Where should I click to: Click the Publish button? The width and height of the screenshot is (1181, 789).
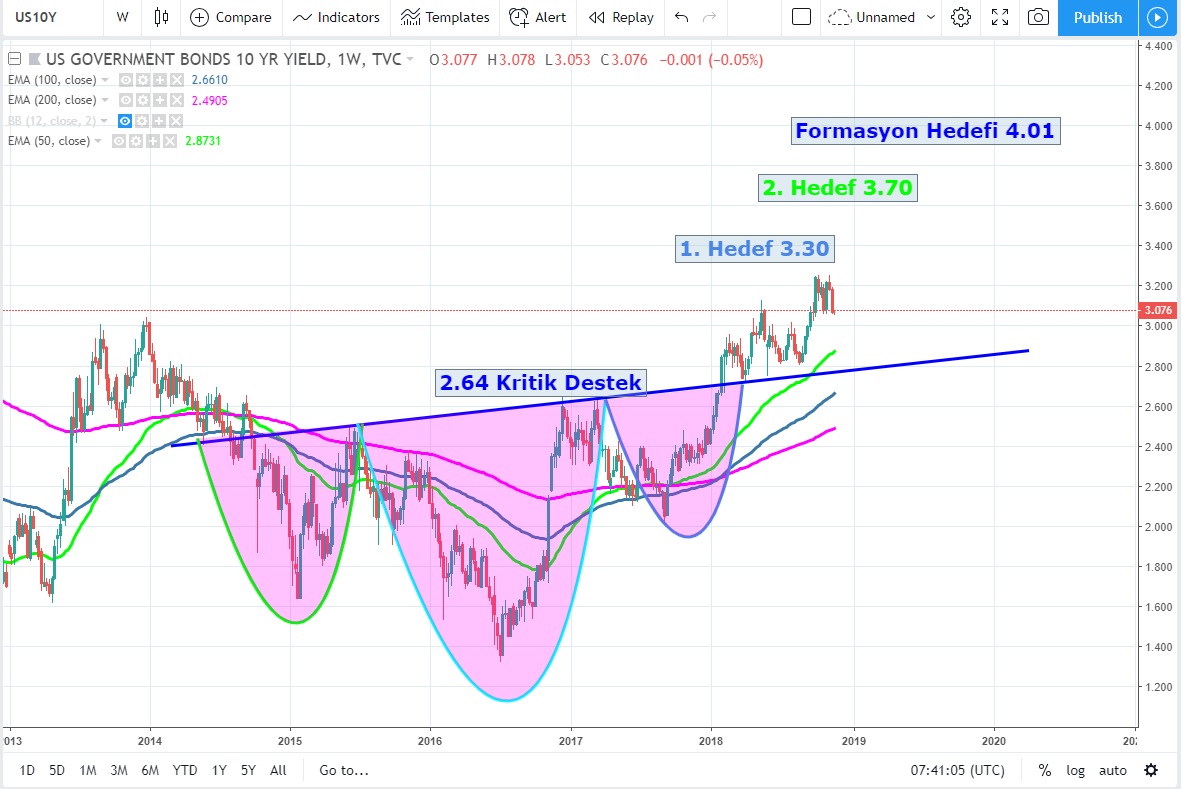coord(1097,17)
